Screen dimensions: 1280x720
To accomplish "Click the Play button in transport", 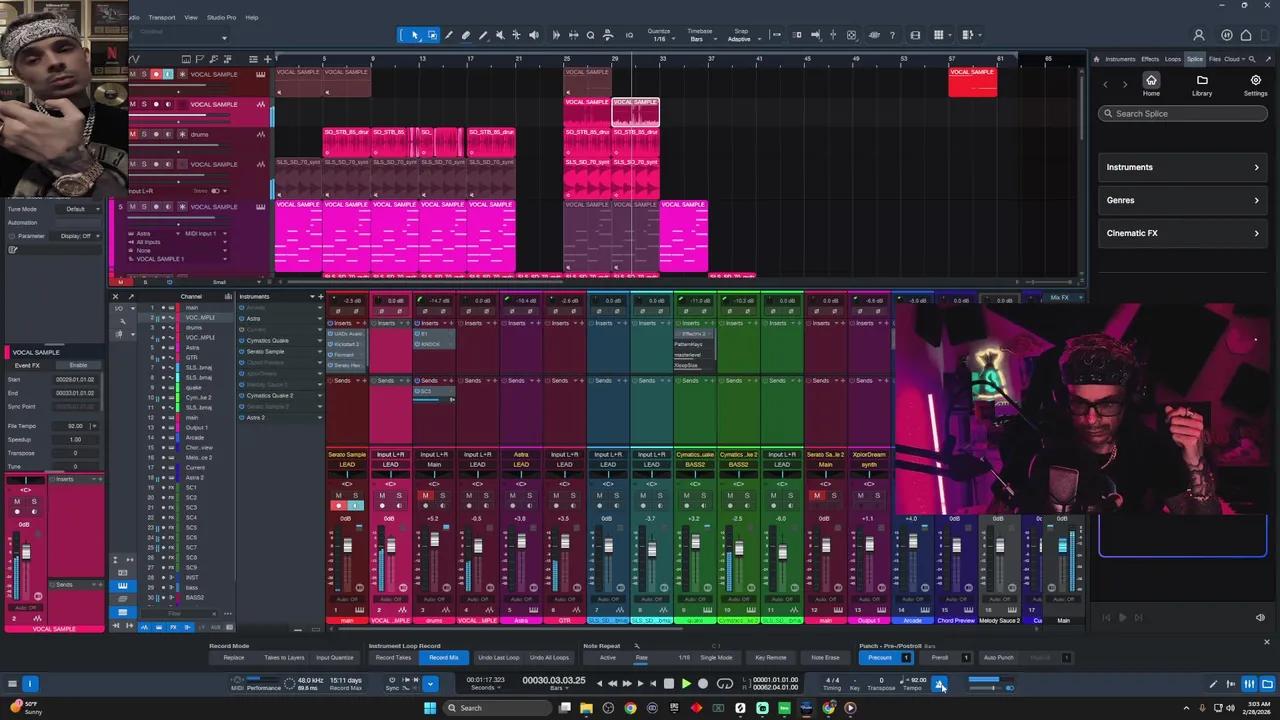I will 686,684.
